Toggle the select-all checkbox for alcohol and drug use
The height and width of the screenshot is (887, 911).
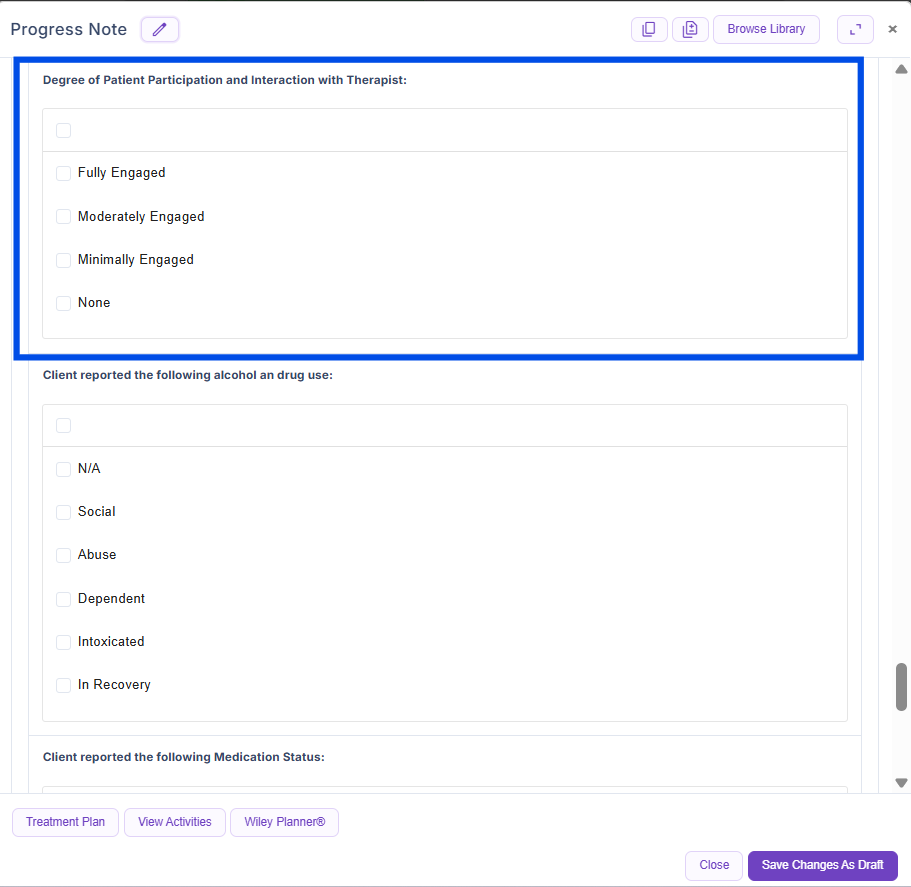point(64,426)
